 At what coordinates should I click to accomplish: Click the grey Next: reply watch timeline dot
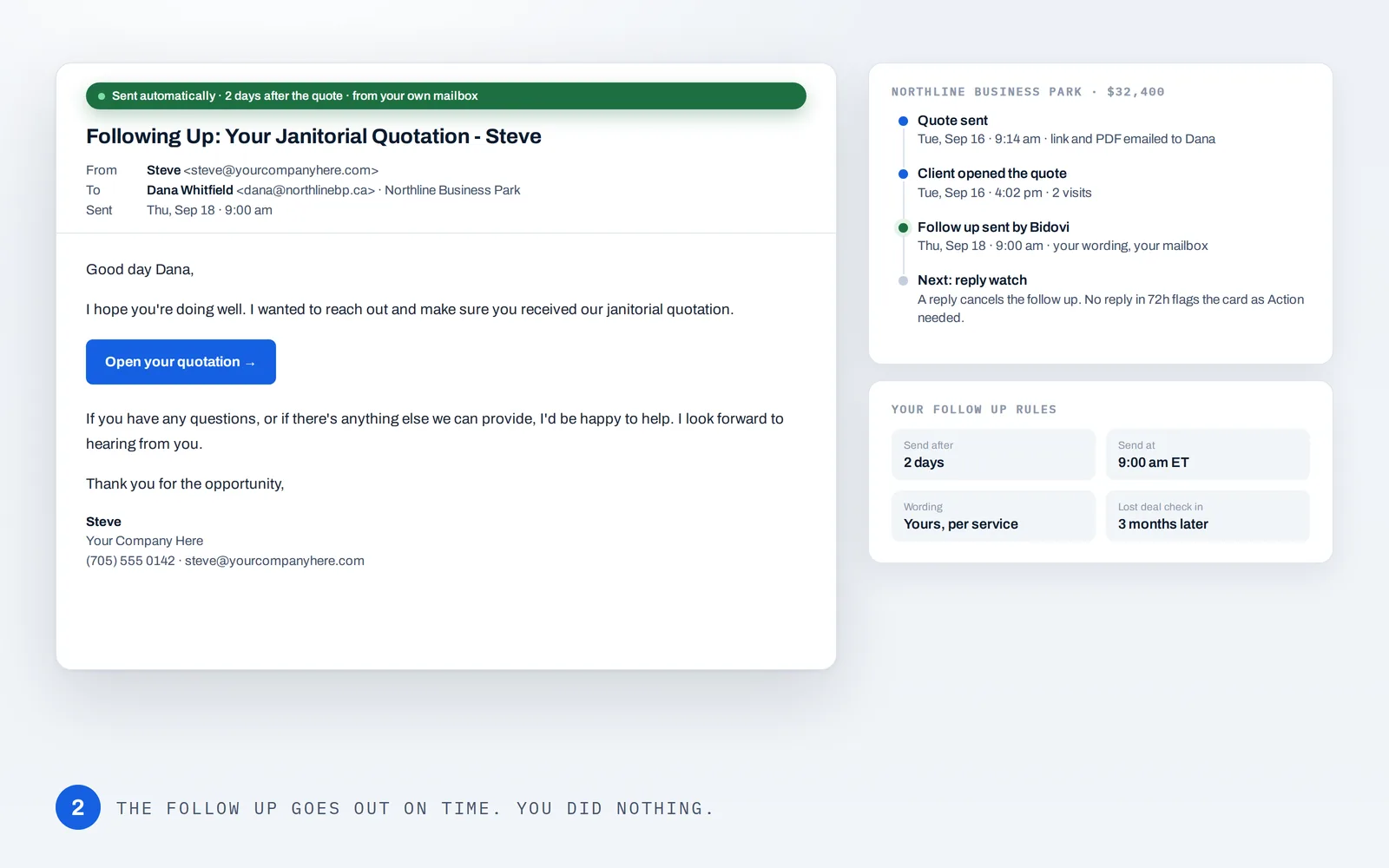(903, 280)
